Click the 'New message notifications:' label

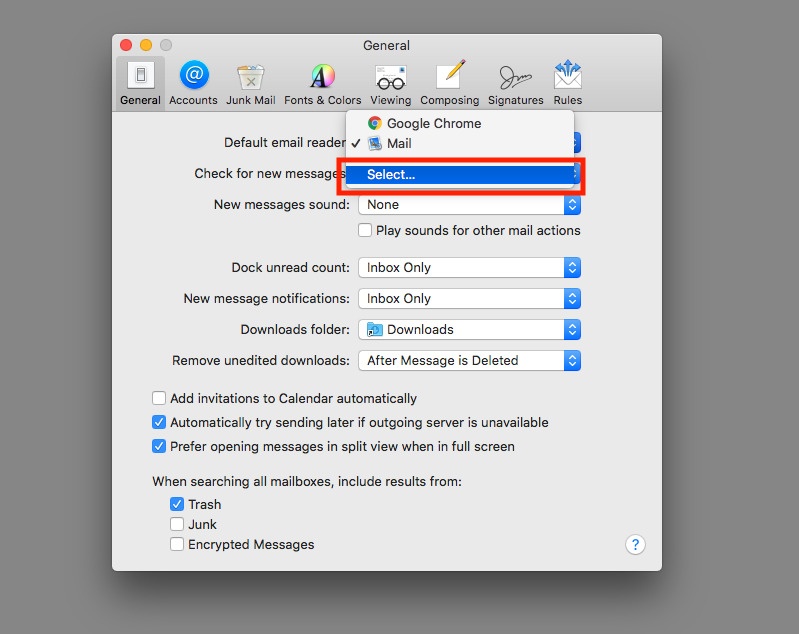267,299
